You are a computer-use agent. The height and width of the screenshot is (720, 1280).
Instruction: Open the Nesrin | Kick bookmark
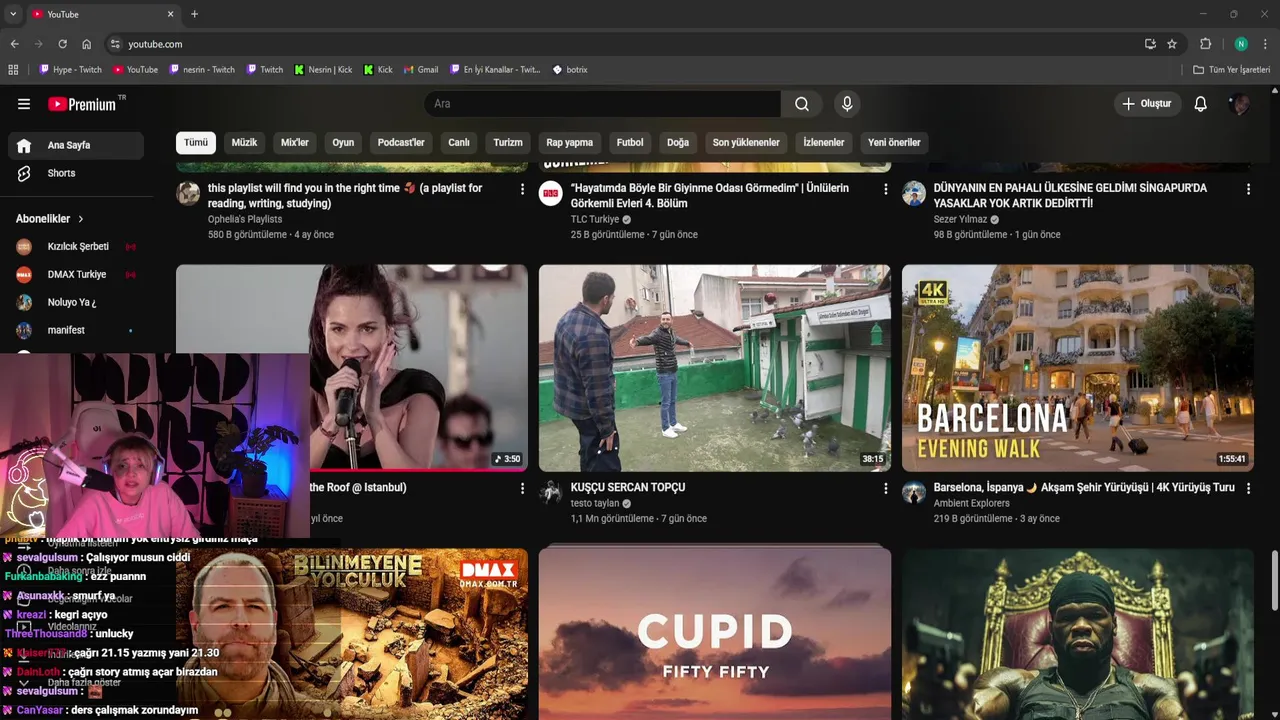pyautogui.click(x=323, y=70)
